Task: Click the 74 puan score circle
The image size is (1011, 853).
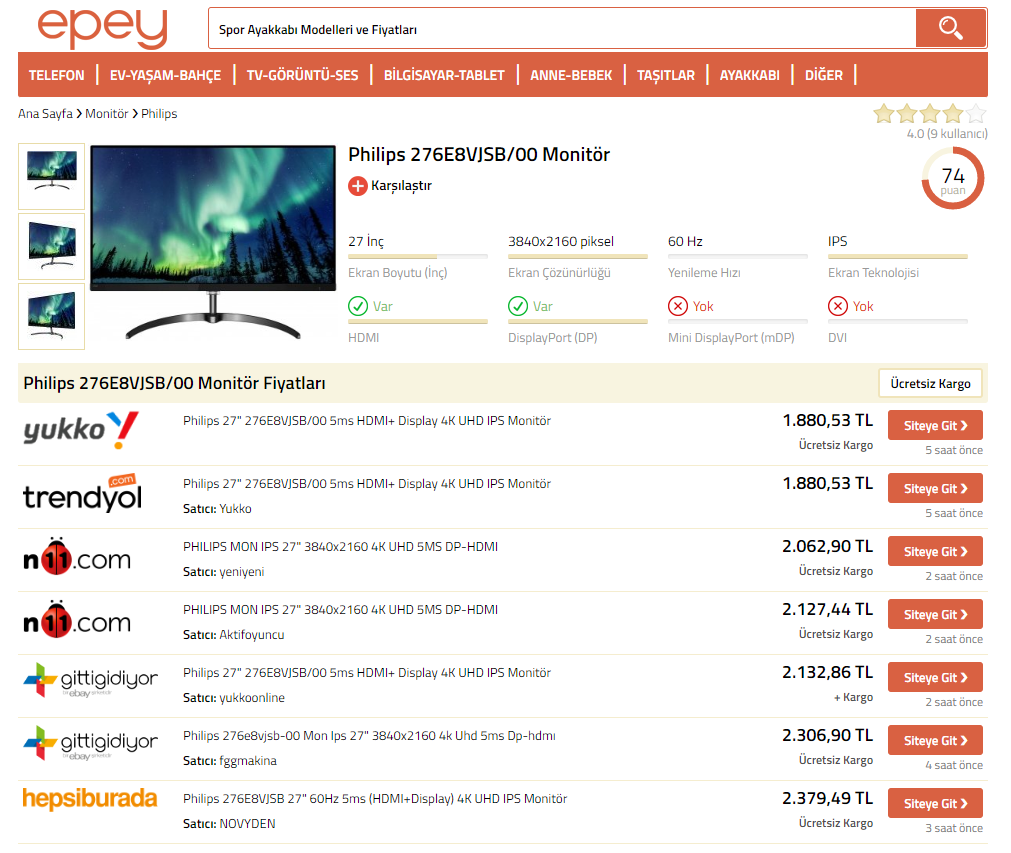Action: [x=952, y=179]
